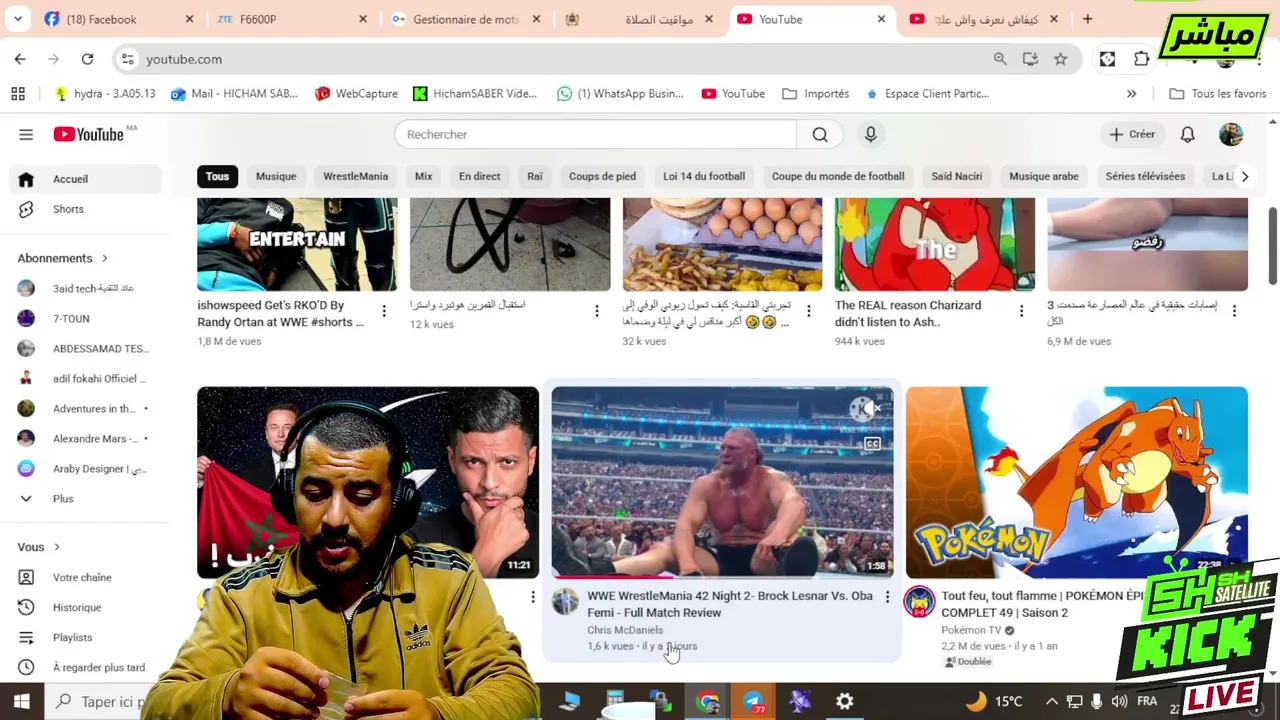Open the Importés bookmarks folder

[x=816, y=93]
